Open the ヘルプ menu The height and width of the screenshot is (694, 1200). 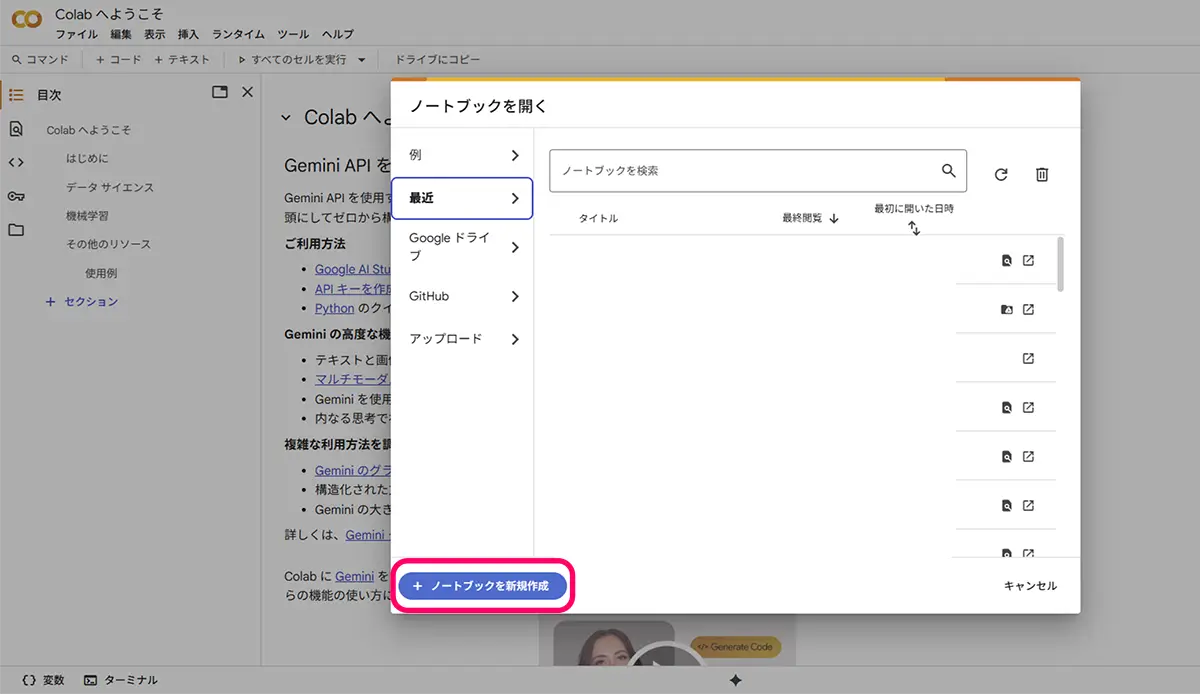point(338,34)
